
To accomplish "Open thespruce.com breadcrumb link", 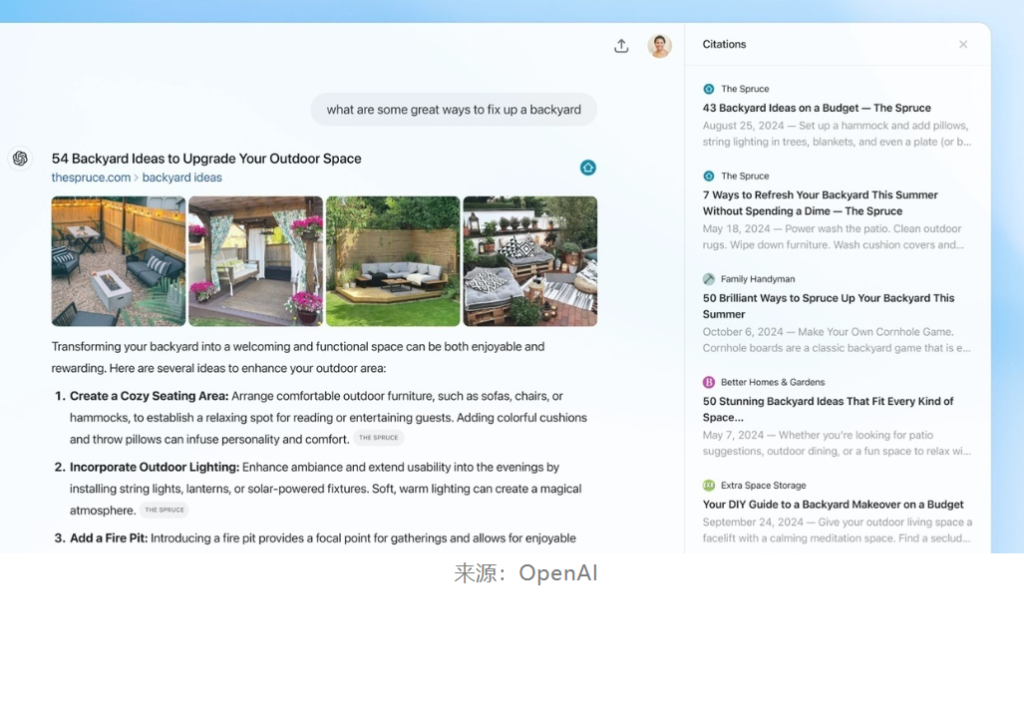I will 91,178.
